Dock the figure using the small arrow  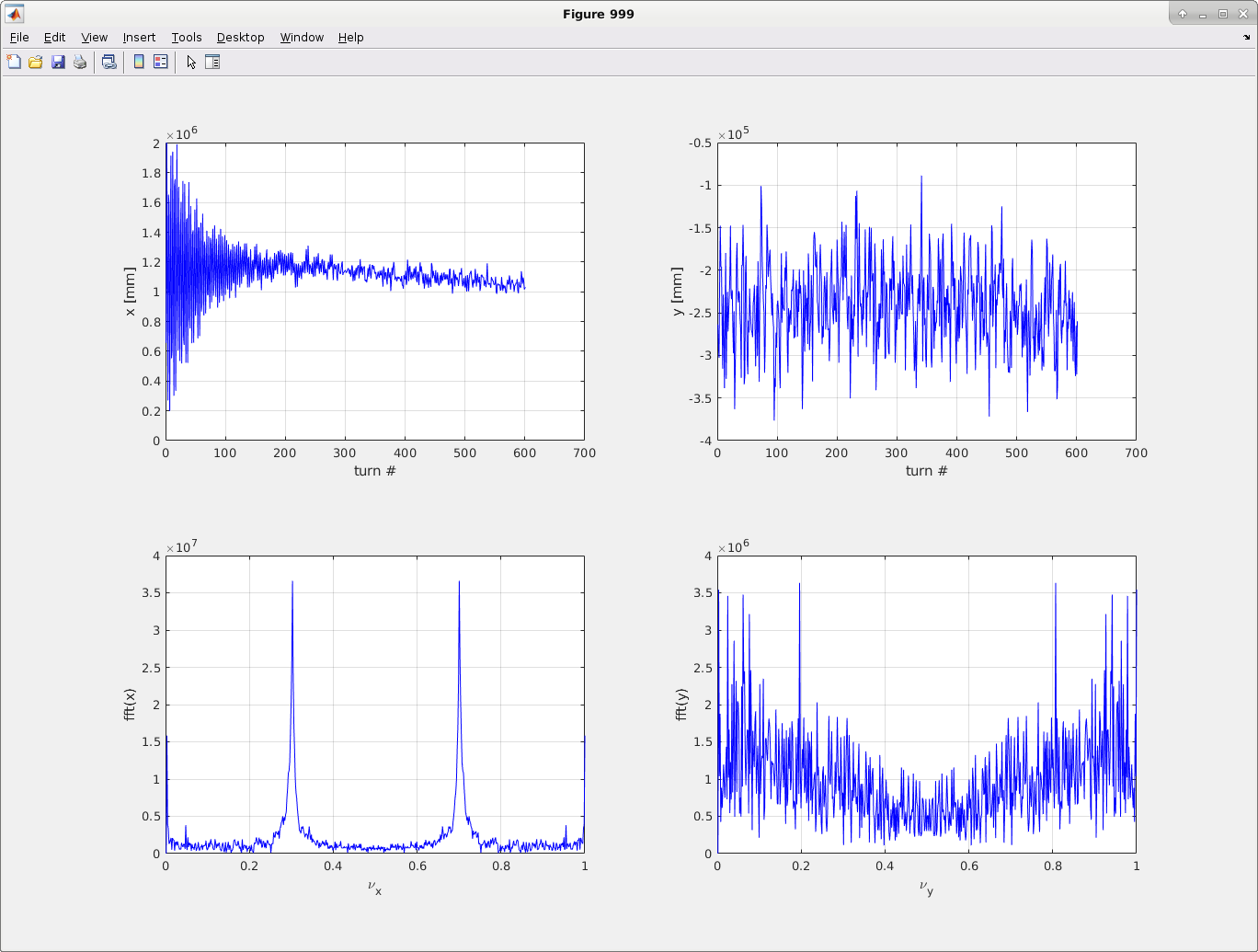[x=1247, y=38]
